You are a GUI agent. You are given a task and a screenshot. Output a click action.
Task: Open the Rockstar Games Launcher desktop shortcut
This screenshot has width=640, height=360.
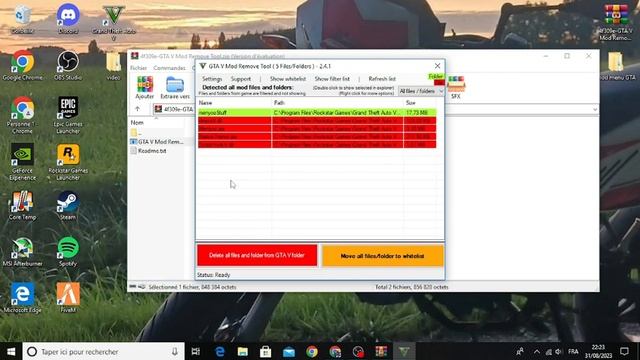68,162
